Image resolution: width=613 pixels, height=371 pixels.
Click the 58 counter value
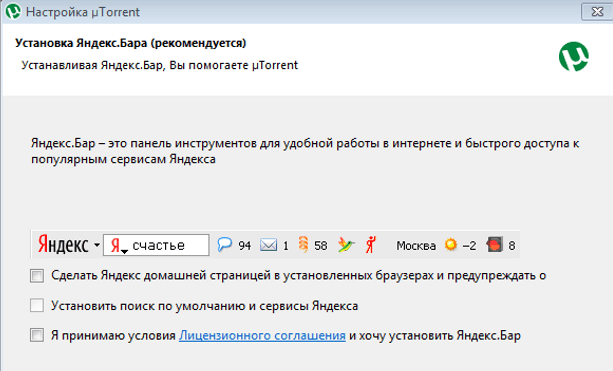tap(321, 246)
